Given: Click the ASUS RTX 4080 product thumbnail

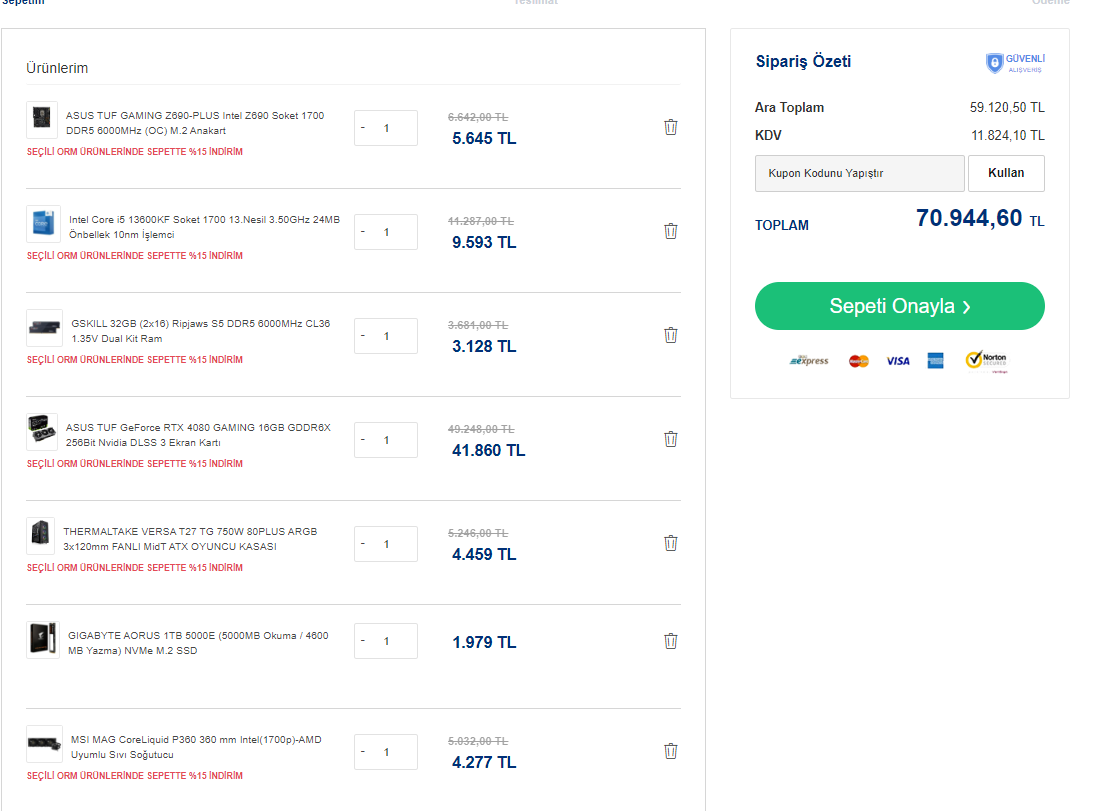Looking at the screenshot, I should click(x=43, y=433).
